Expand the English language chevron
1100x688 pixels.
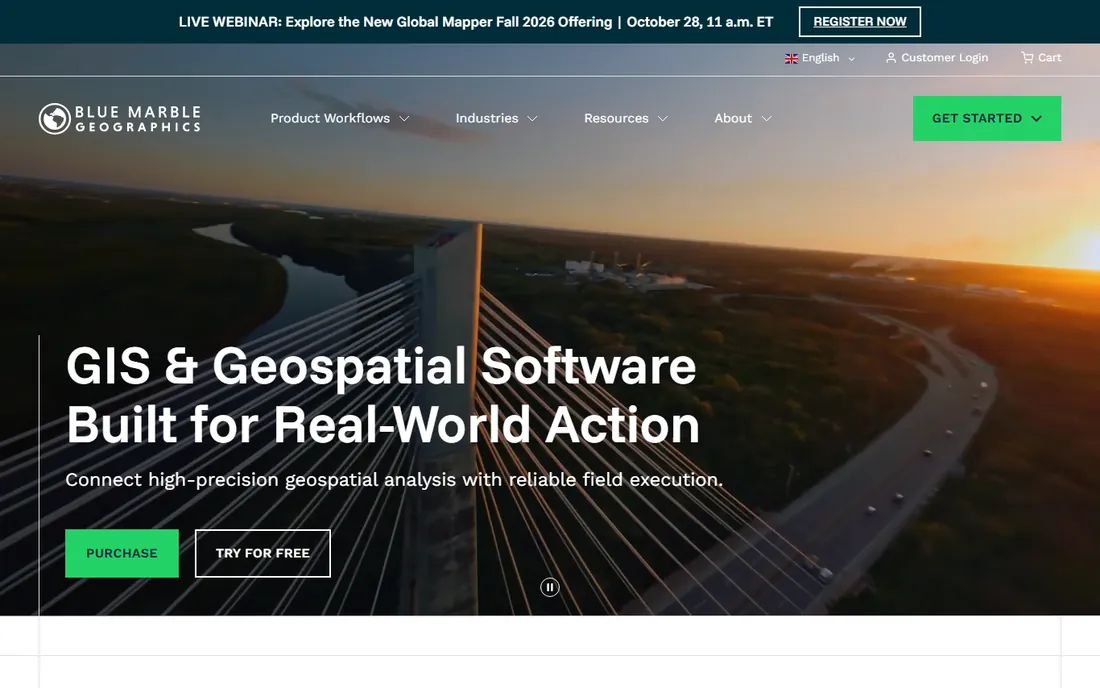[x=852, y=59]
